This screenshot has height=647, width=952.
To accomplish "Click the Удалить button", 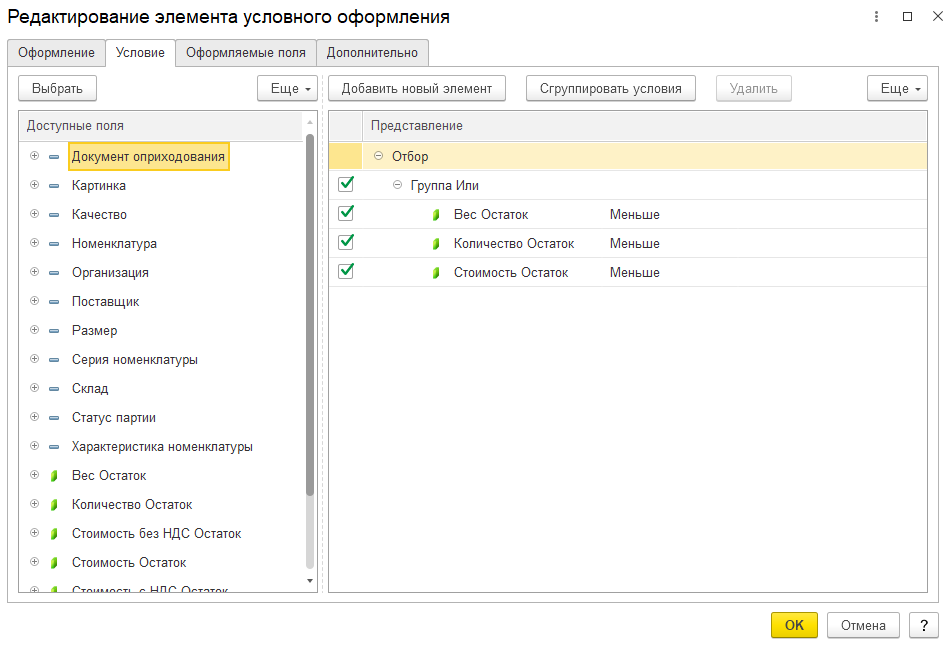I will 753,89.
